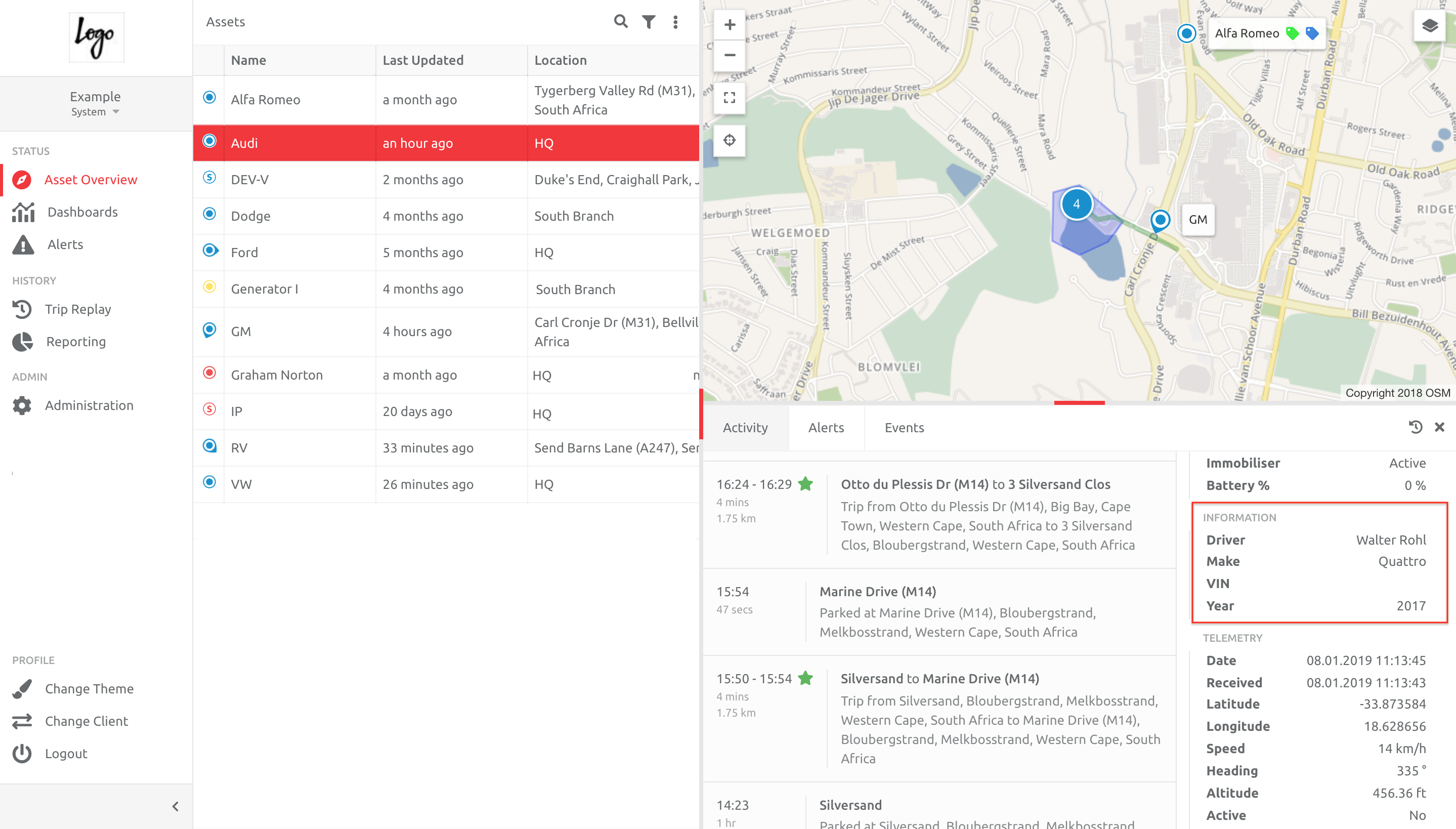Screen dimensions: 1456x829
Task: Open trip replay from the activity panel header
Action: [1416, 427]
